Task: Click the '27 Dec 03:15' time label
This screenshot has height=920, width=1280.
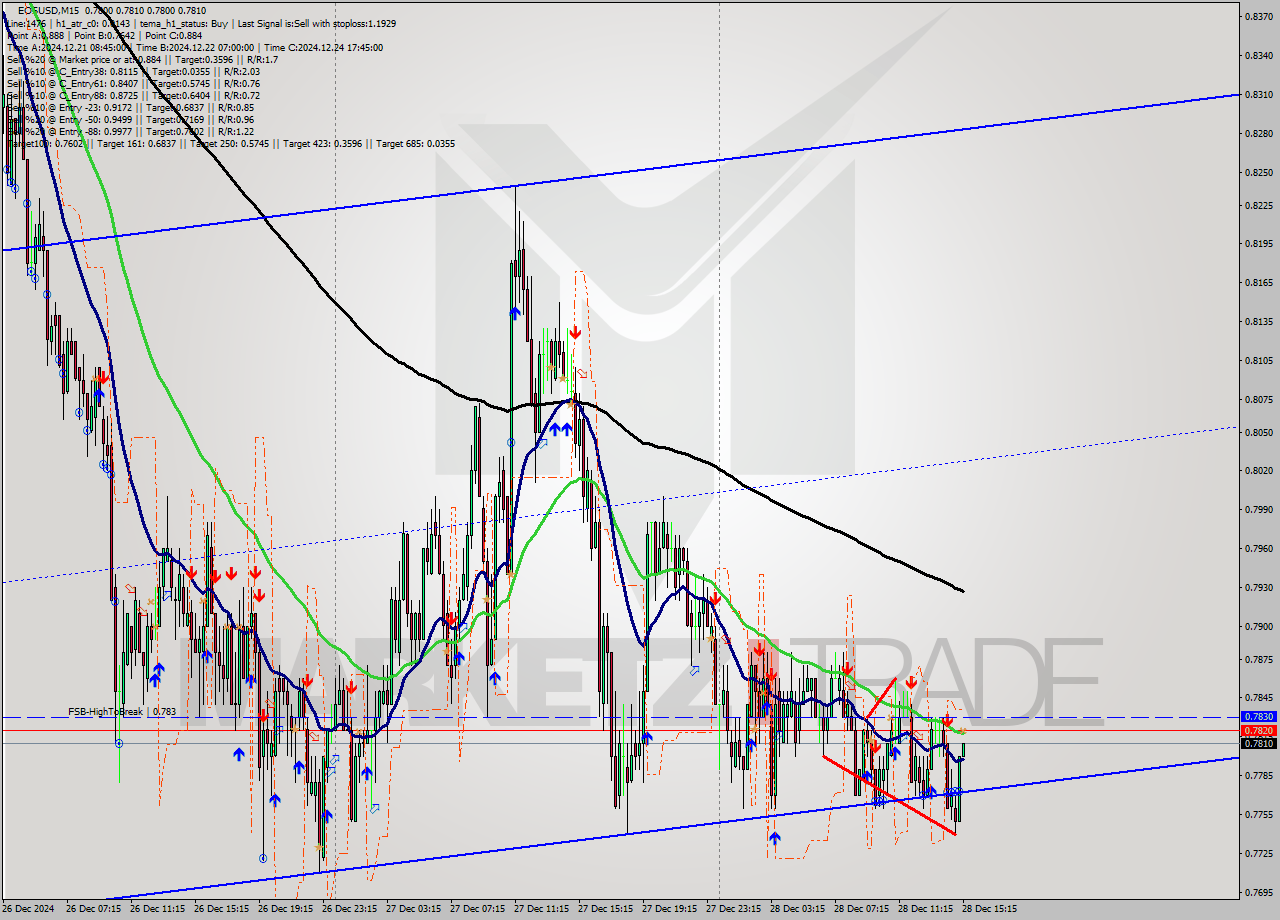Action: 413,909
